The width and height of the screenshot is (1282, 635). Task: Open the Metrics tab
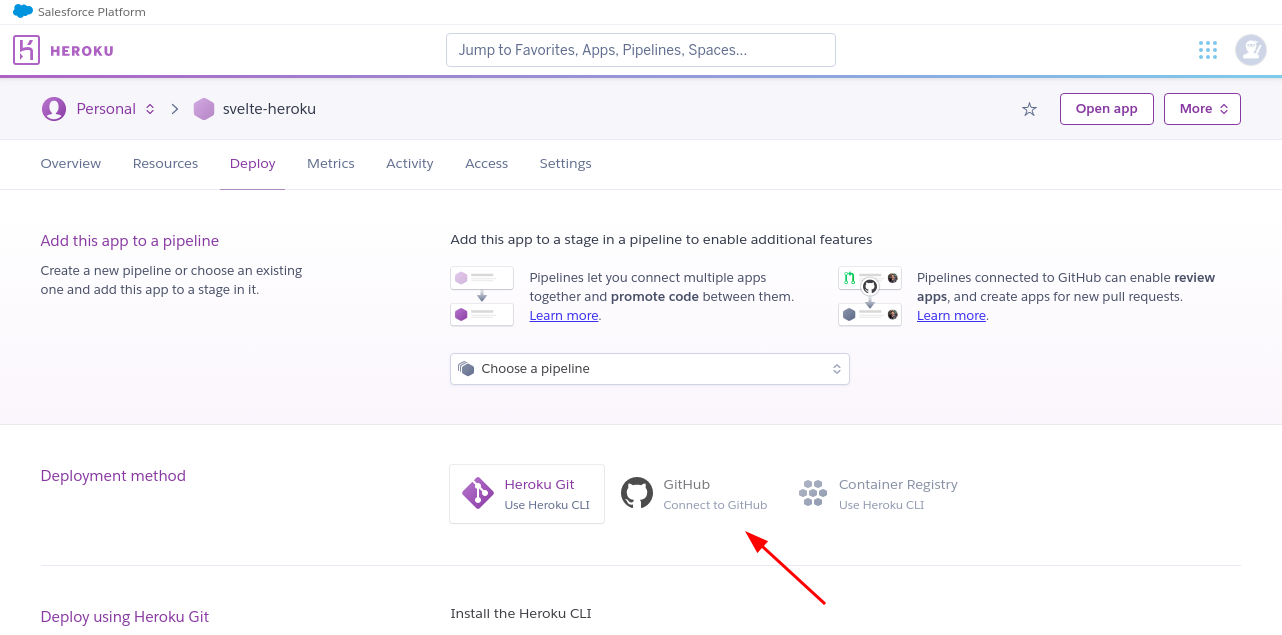330,163
